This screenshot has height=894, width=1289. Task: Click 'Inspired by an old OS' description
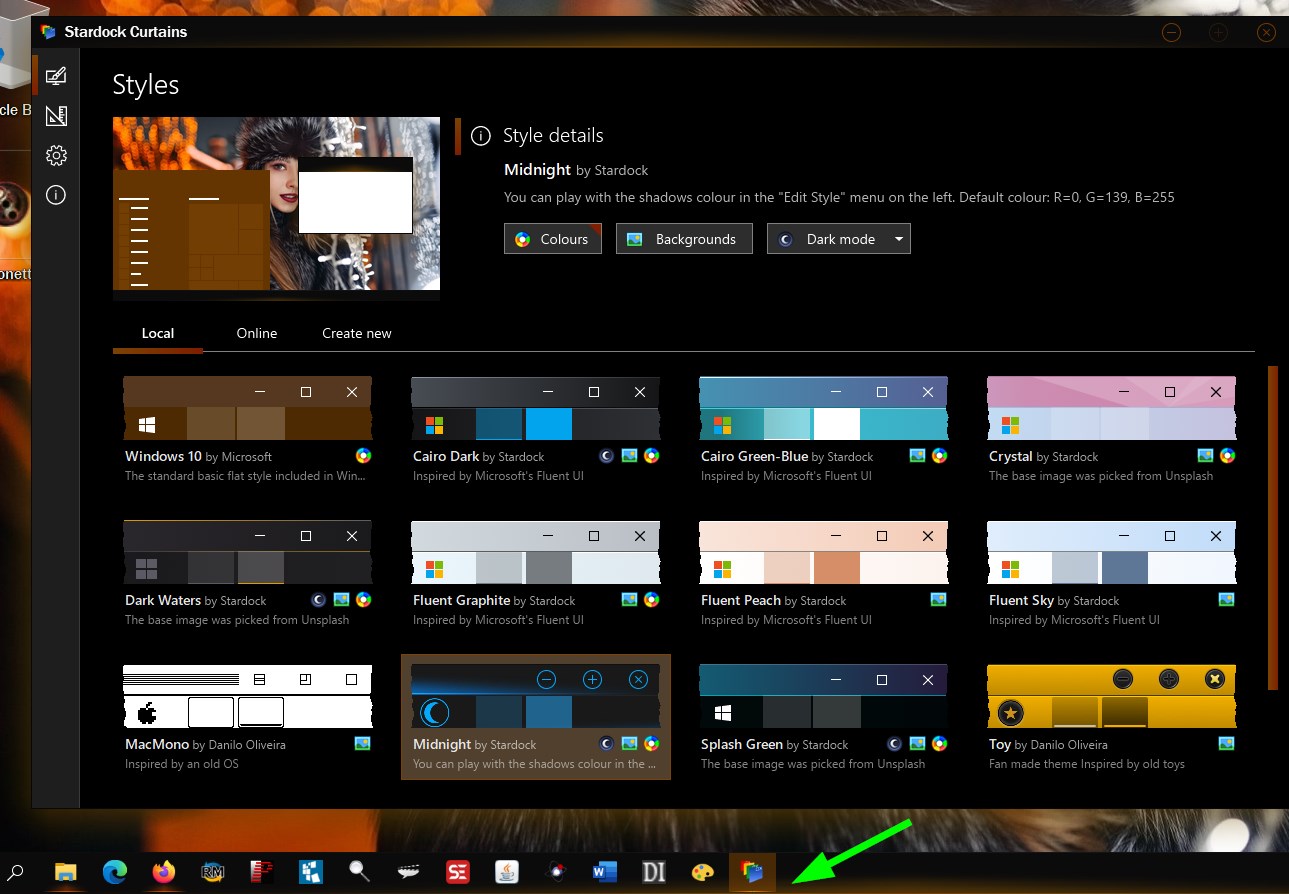tap(182, 764)
